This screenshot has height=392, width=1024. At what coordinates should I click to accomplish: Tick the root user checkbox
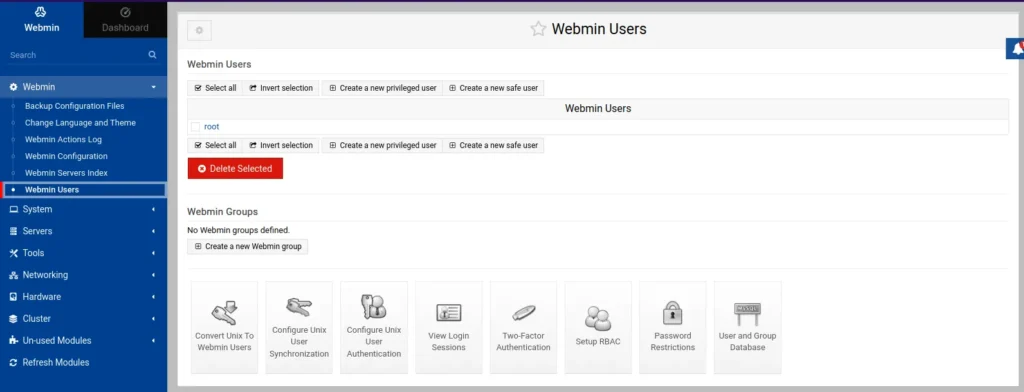click(x=195, y=127)
